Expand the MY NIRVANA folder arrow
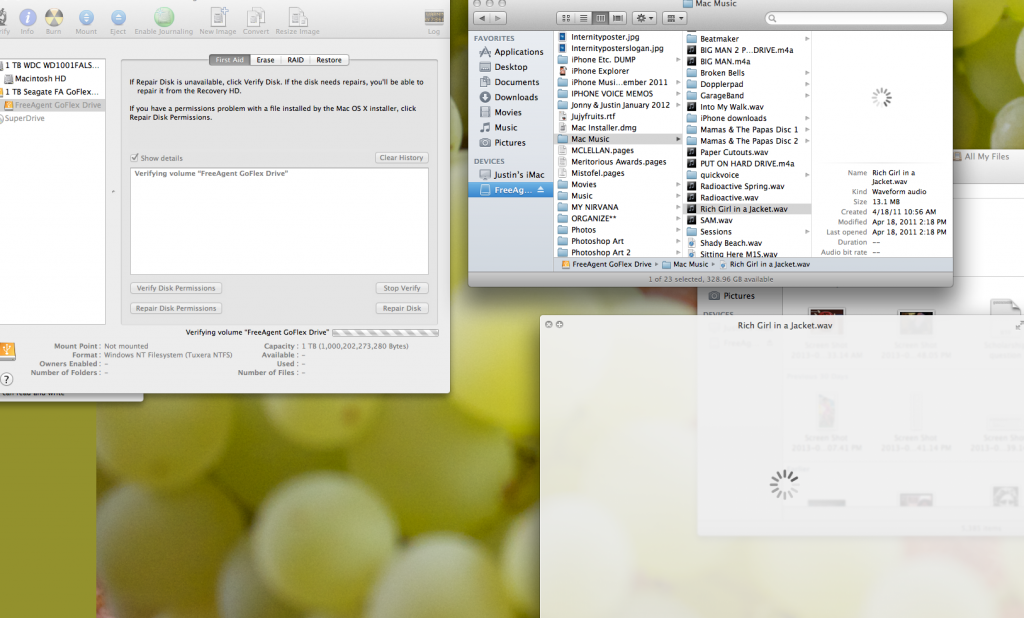Screen dimensions: 1024x618 click(x=678, y=207)
